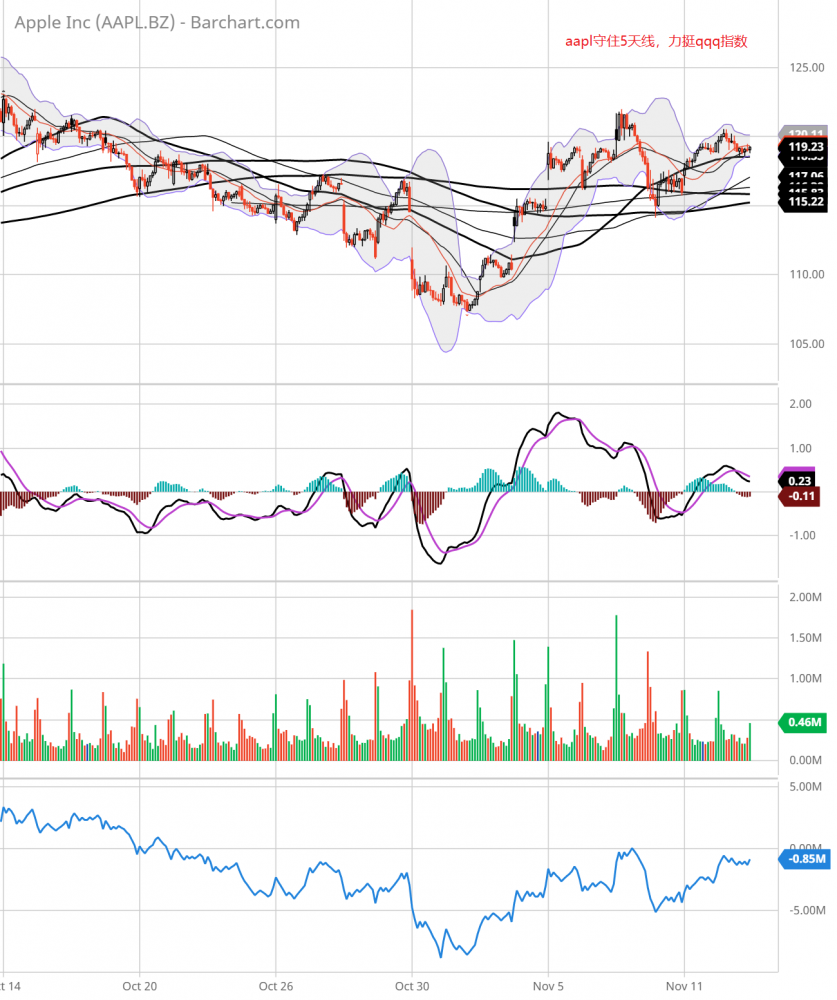
Task: Click the 5.00M axis label in bottom panel
Action: point(805,787)
